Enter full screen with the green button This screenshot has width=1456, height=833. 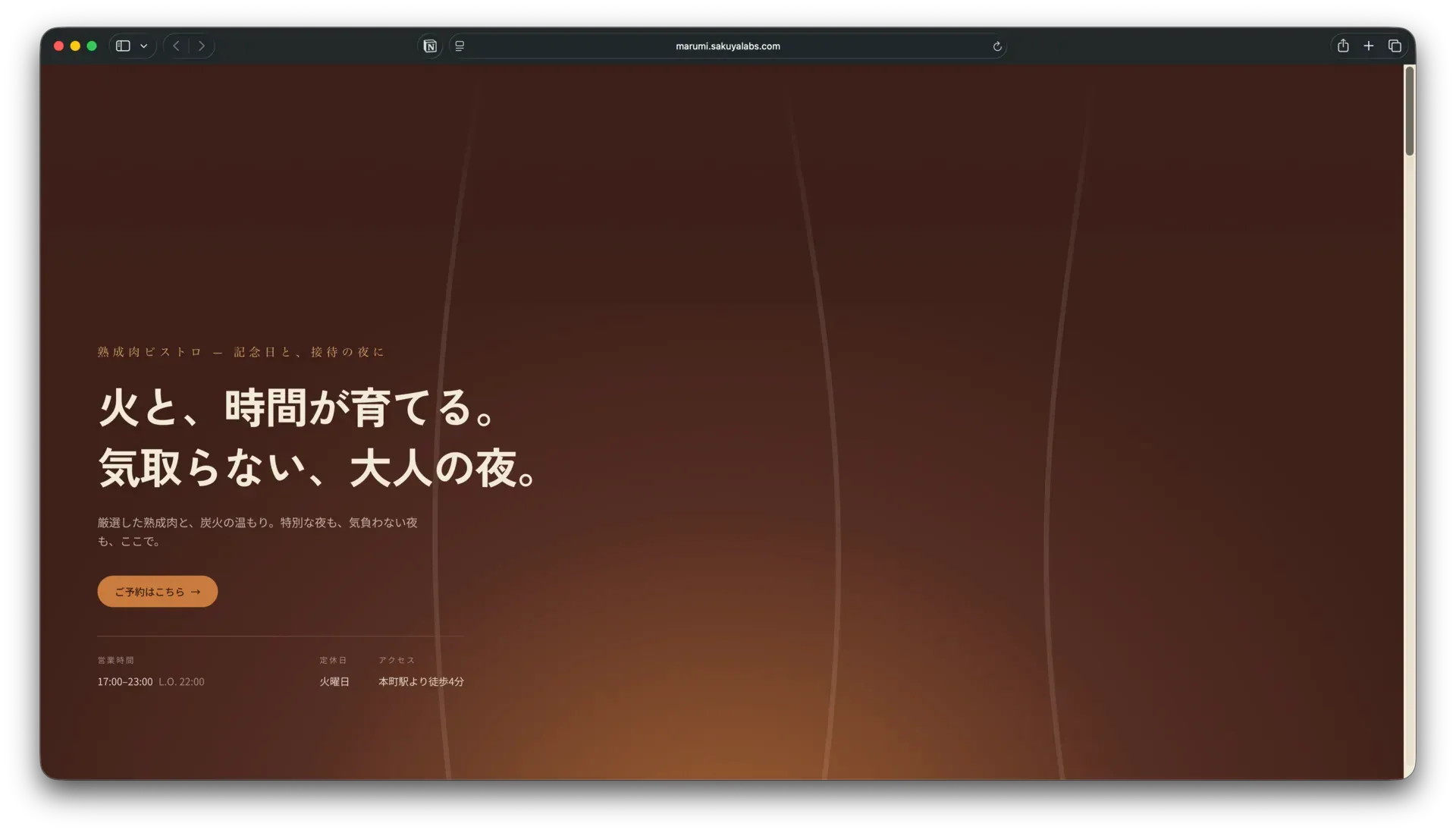[x=92, y=46]
